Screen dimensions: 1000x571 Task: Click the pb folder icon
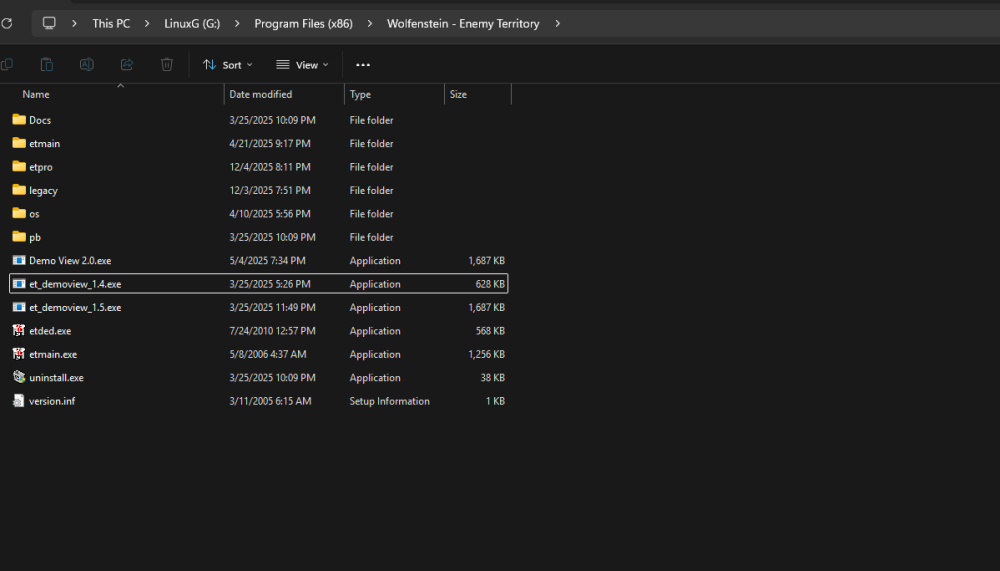[x=19, y=237]
